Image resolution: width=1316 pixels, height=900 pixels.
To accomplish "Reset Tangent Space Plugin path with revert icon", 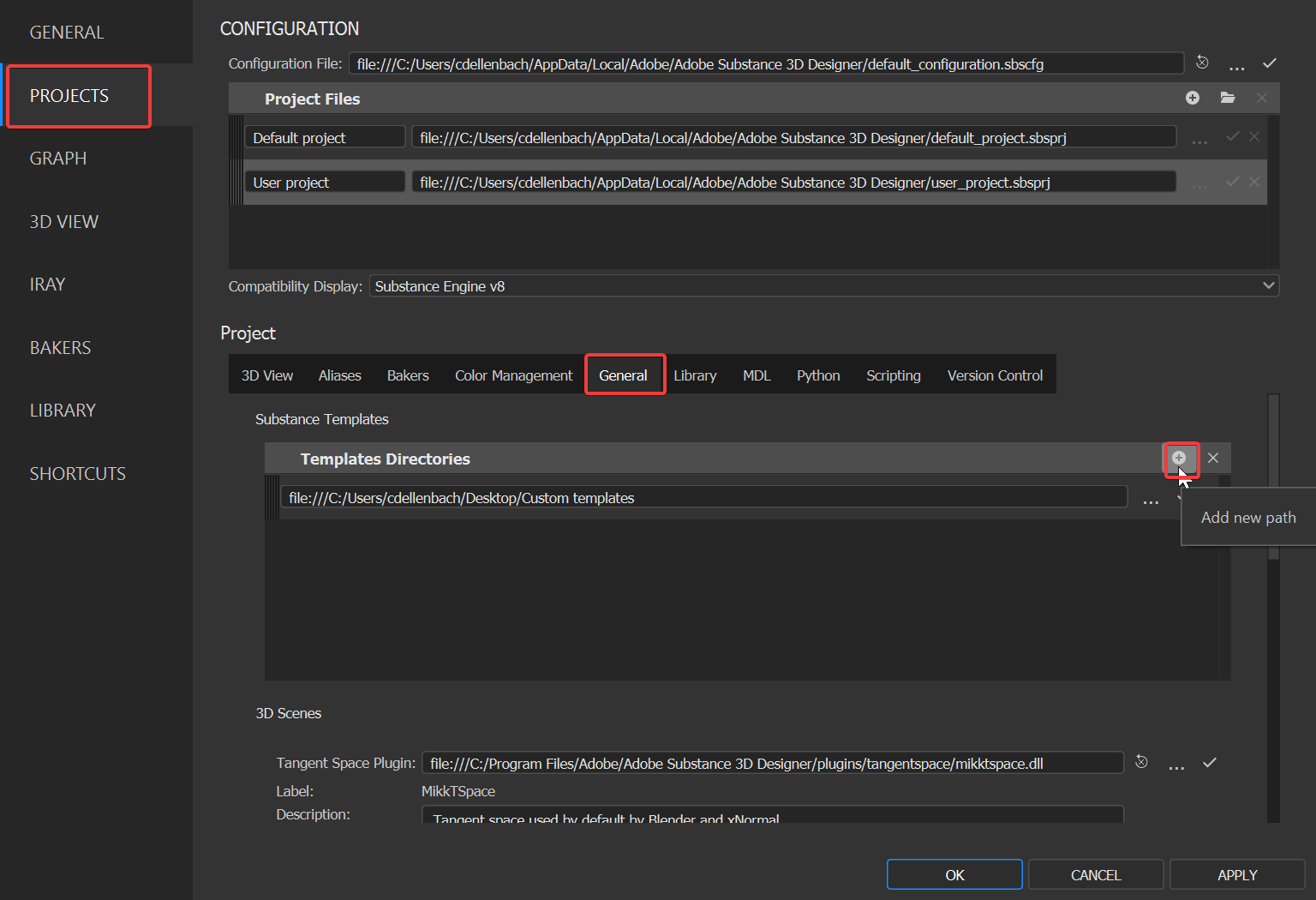I will (1141, 761).
